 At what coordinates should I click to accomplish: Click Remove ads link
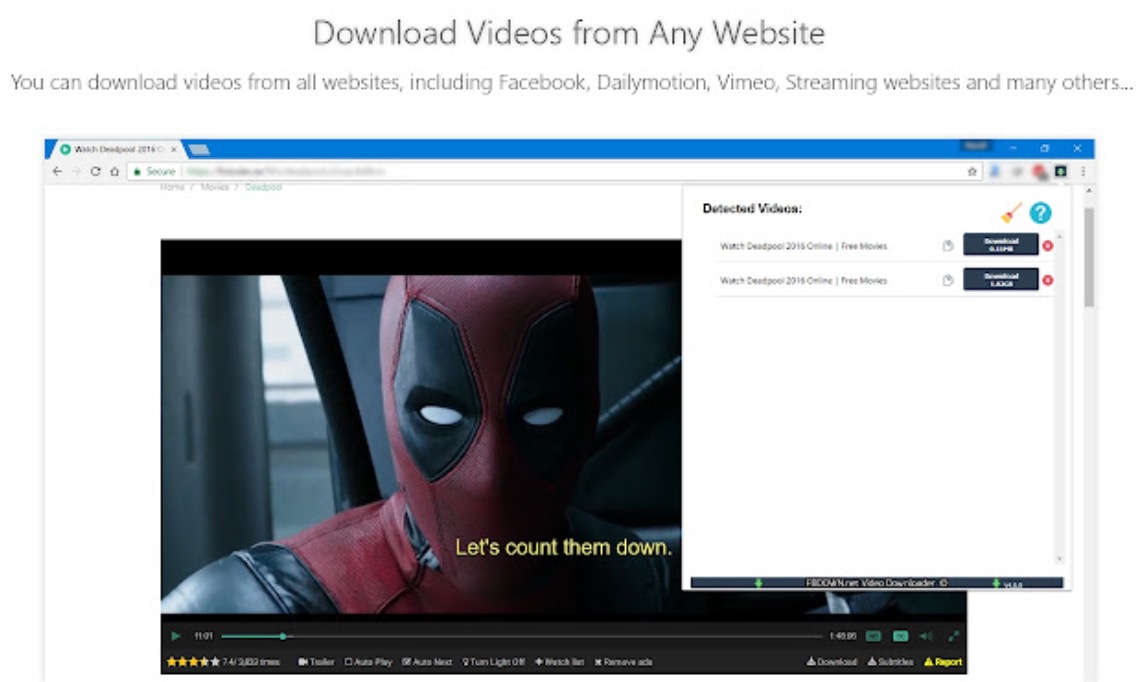point(623,662)
